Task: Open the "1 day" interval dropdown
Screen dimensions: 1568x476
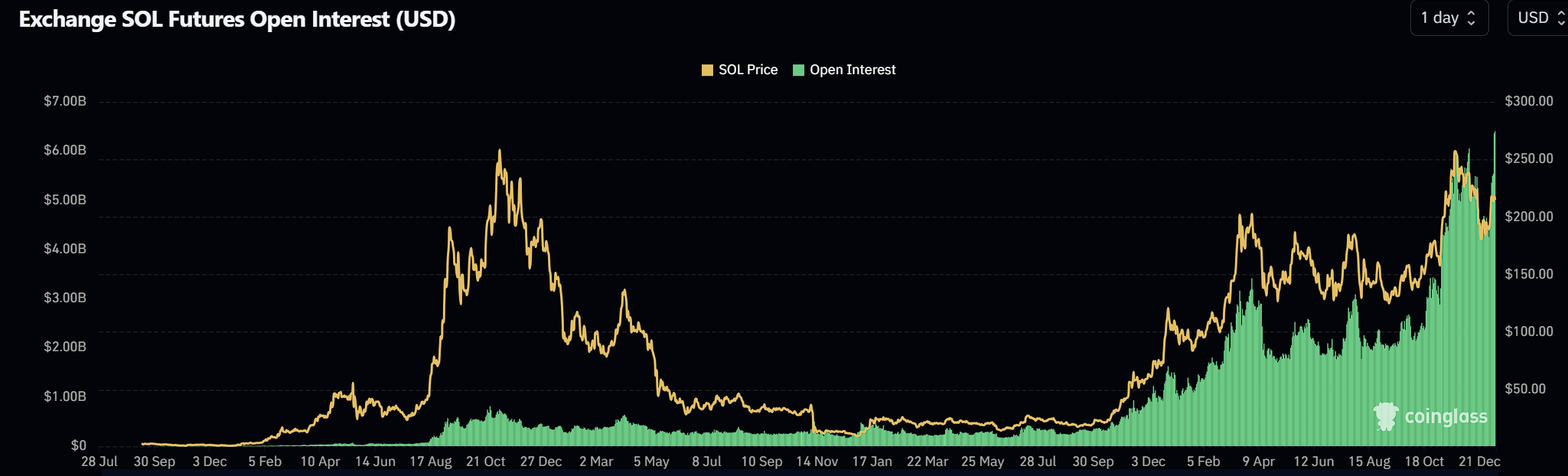Action: [1448, 18]
